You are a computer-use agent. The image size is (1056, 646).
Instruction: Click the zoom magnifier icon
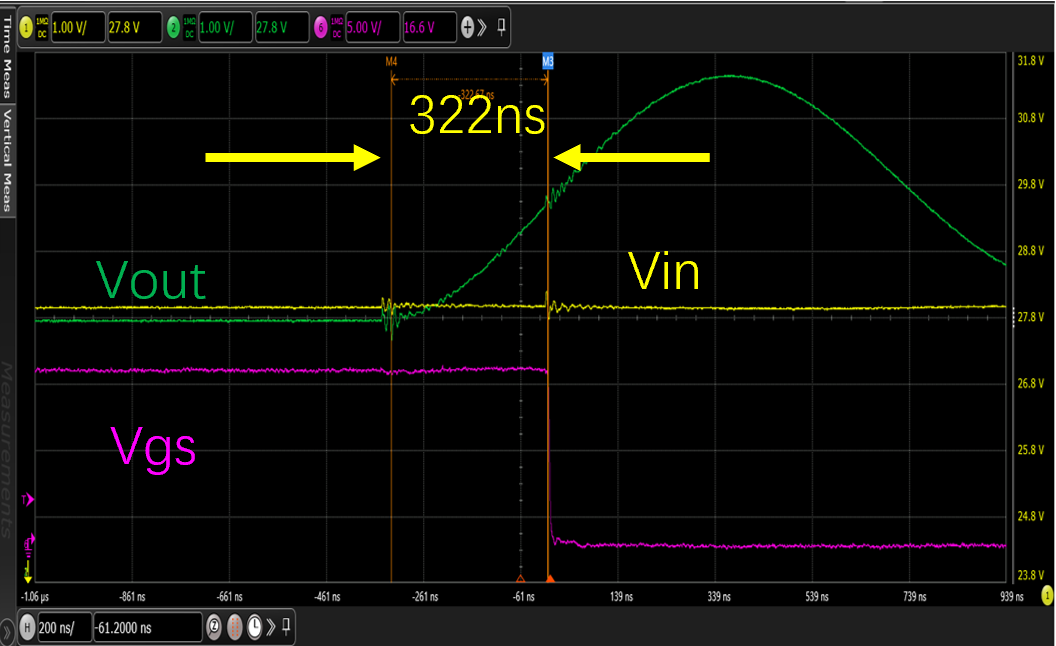click(214, 627)
